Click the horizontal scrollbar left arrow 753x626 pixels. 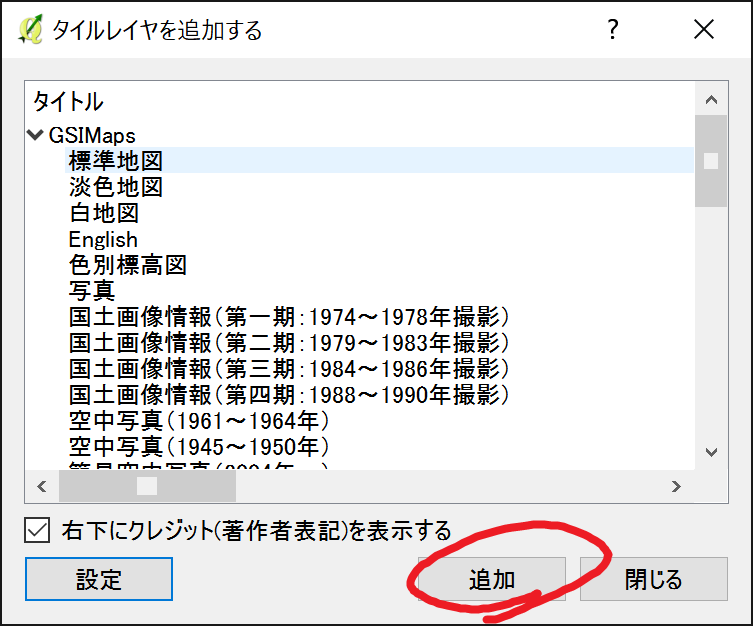click(42, 486)
